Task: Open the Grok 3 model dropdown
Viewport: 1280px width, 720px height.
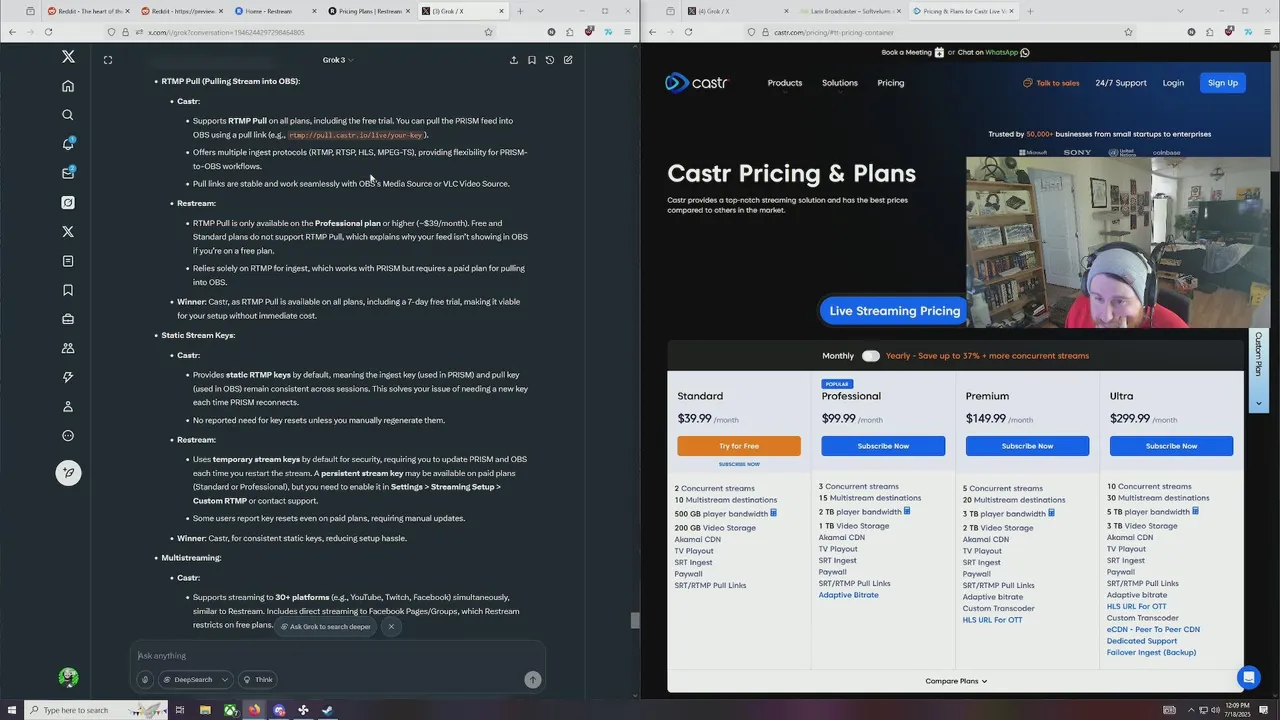Action: 338,60
